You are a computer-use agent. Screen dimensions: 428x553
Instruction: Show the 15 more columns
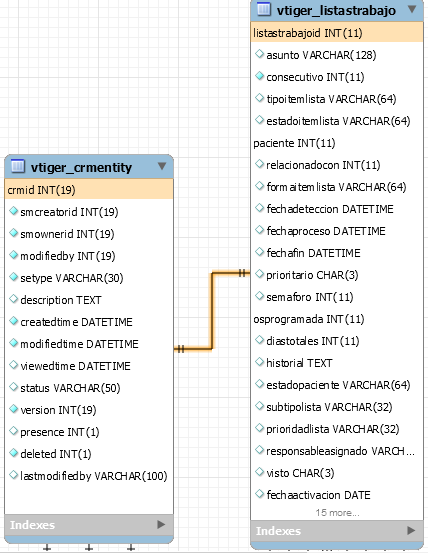click(337, 512)
